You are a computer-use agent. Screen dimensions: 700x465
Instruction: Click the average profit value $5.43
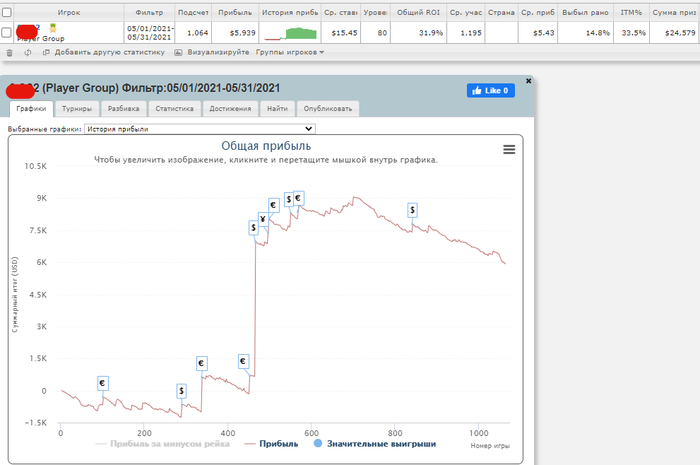coord(544,33)
